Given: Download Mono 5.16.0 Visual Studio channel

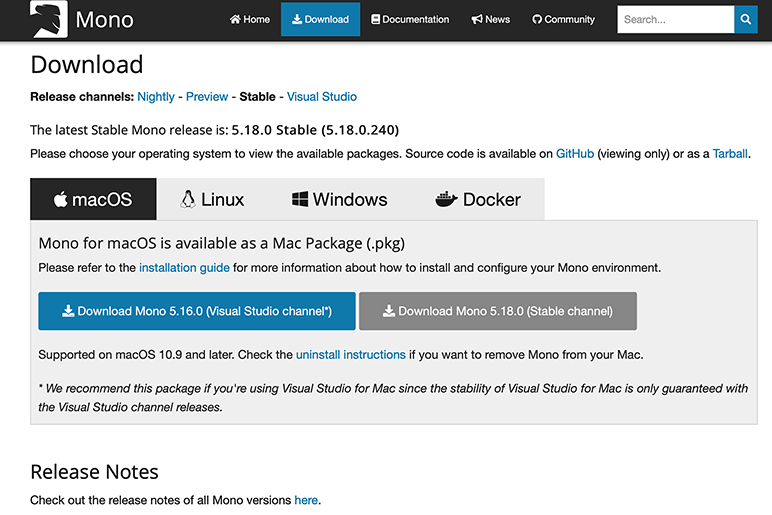Looking at the screenshot, I should [197, 311].
